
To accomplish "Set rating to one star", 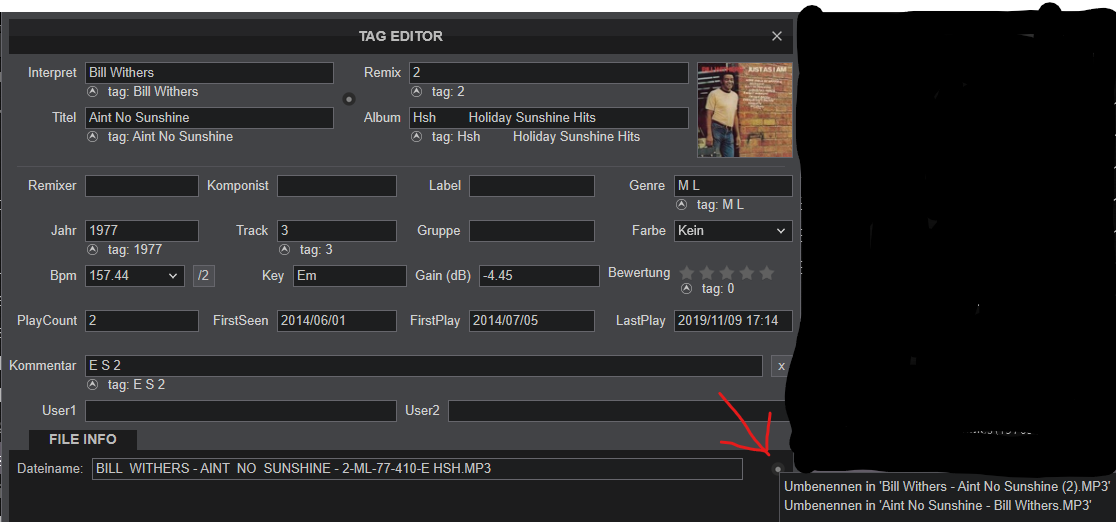I will (687, 273).
